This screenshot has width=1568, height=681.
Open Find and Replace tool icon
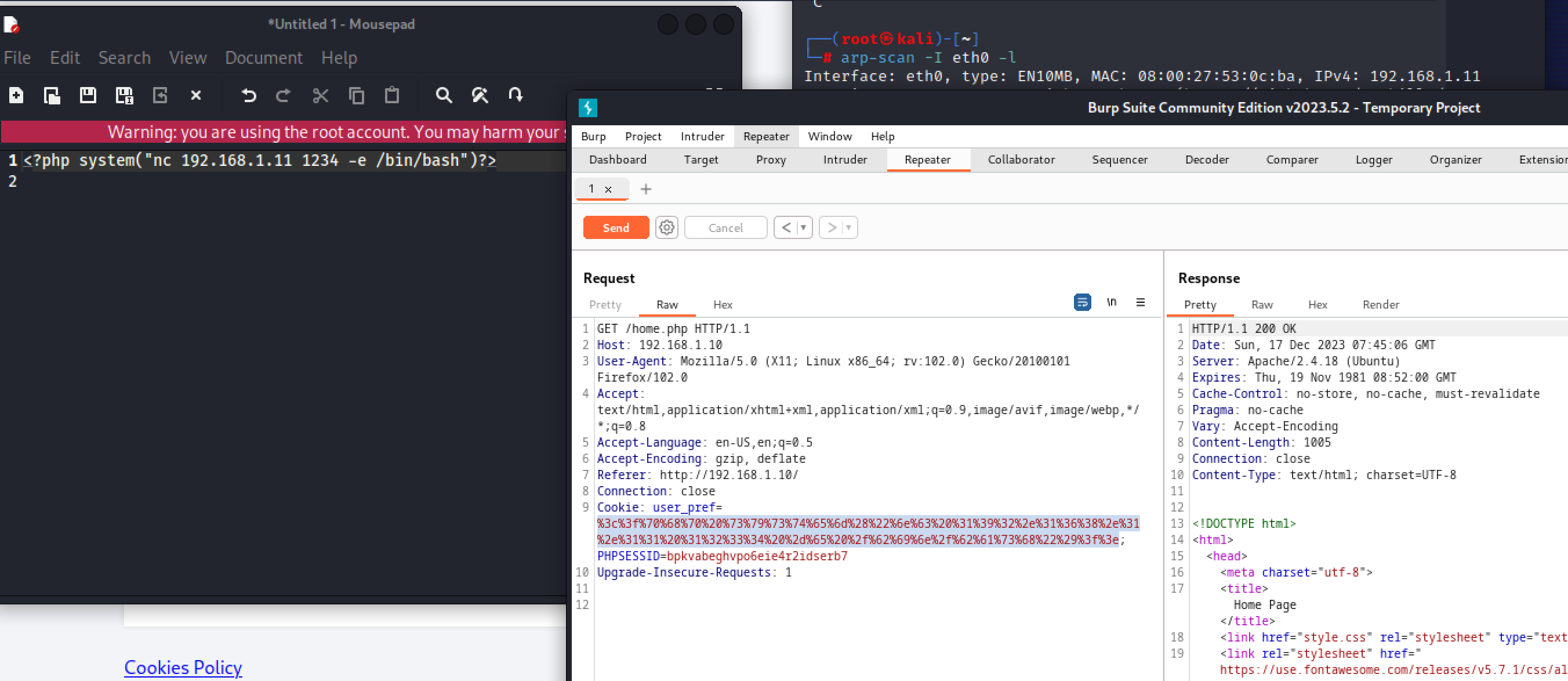pos(480,95)
